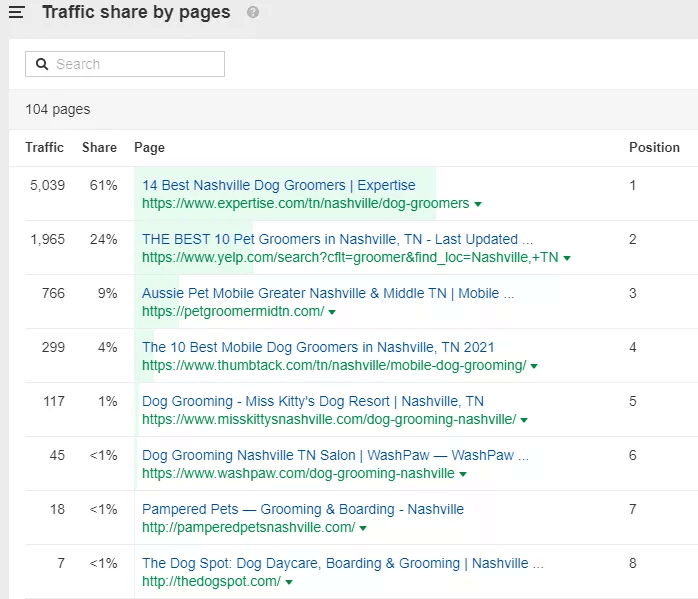Click the help question mark icon
This screenshot has height=599, width=698.
click(x=253, y=13)
